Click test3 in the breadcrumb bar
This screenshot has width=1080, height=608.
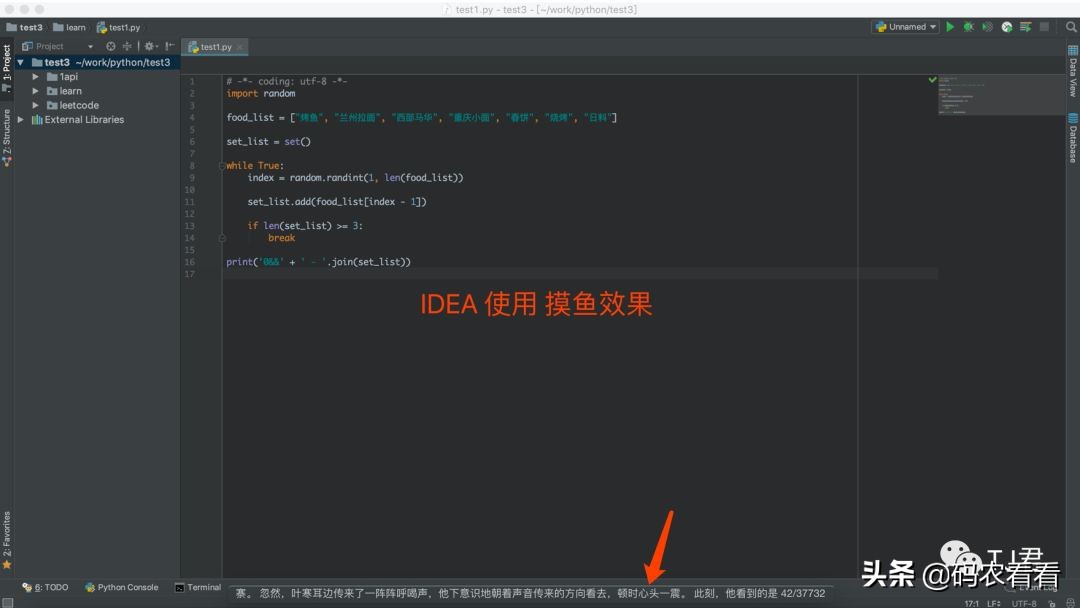coord(25,27)
